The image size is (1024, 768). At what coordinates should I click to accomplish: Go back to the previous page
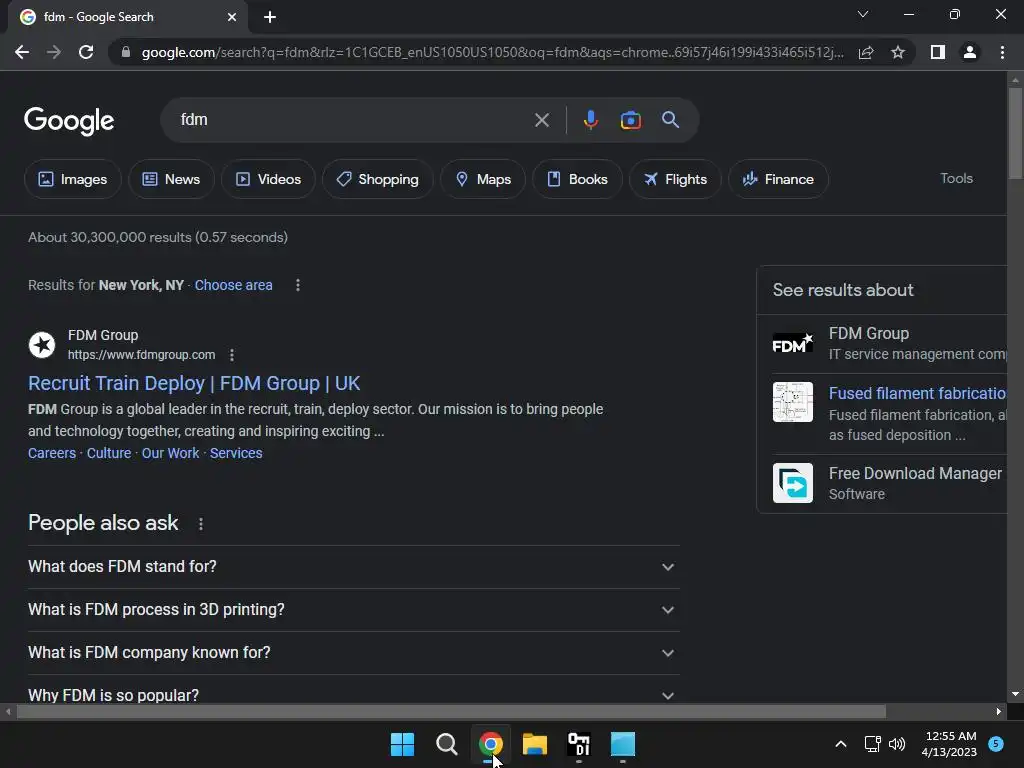(x=22, y=52)
